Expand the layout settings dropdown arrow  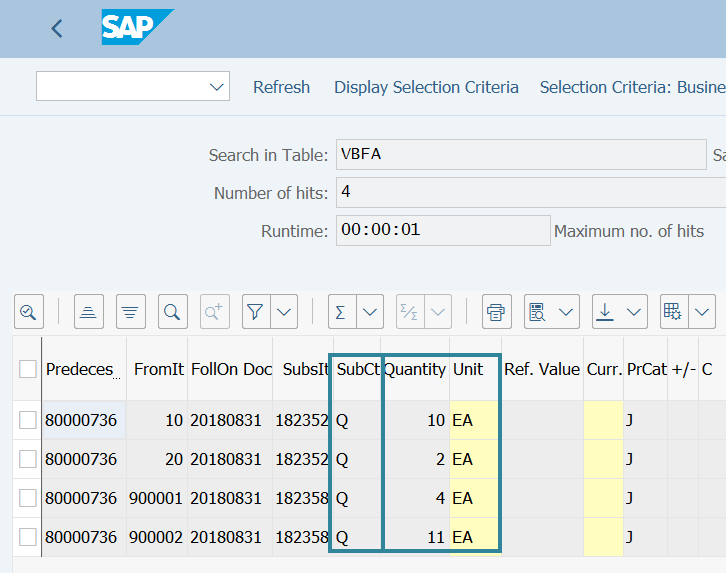(702, 311)
